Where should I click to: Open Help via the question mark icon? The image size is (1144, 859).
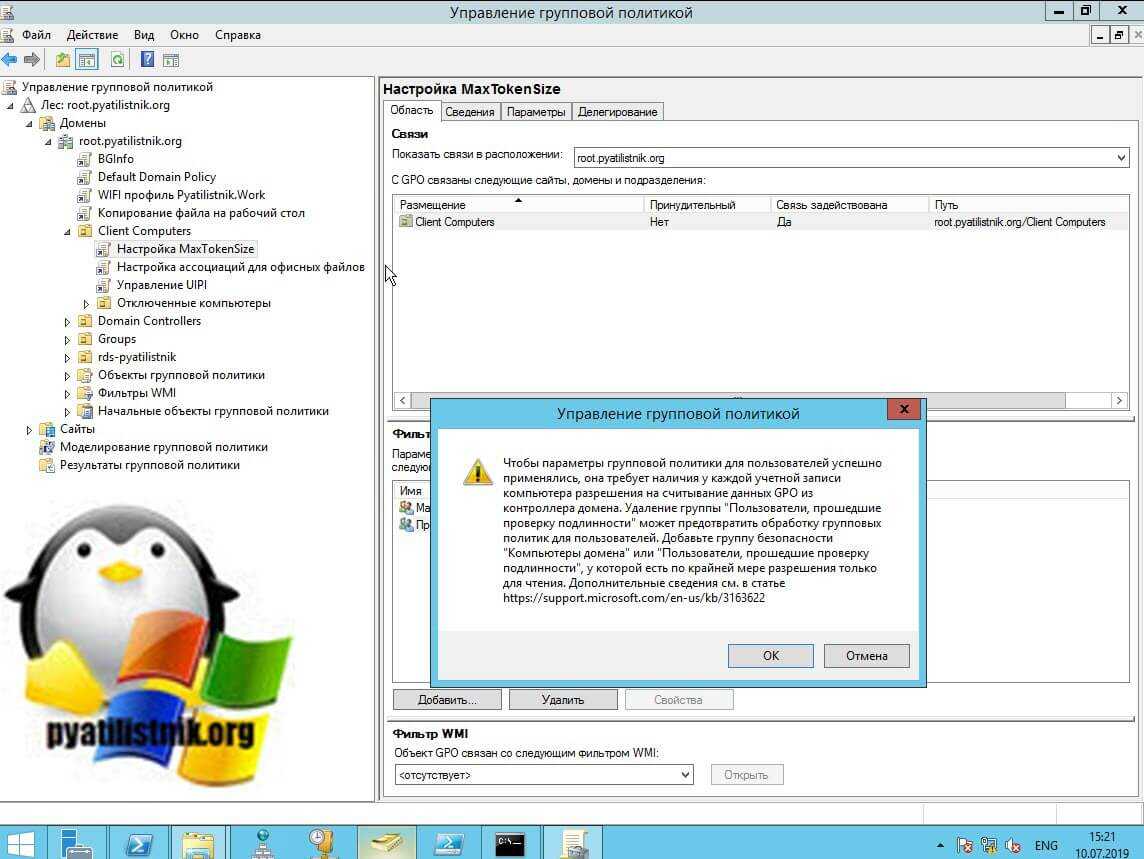[147, 60]
